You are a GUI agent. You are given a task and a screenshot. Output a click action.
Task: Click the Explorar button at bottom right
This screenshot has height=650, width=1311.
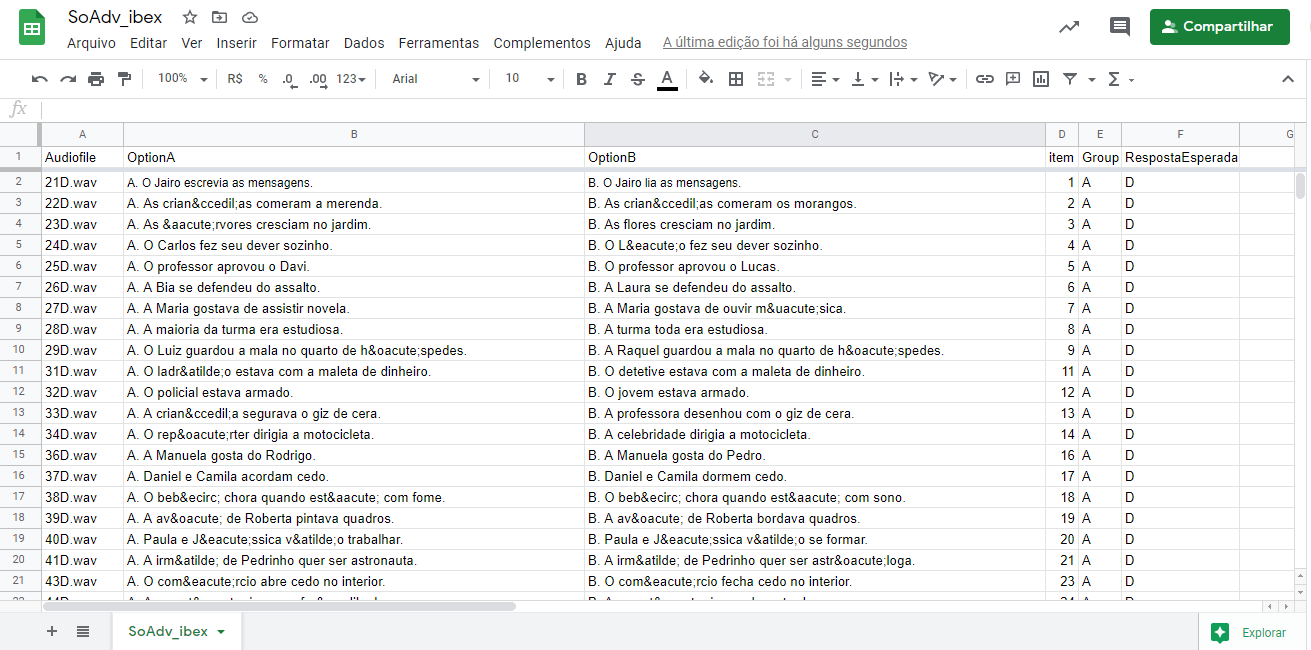[1249, 632]
